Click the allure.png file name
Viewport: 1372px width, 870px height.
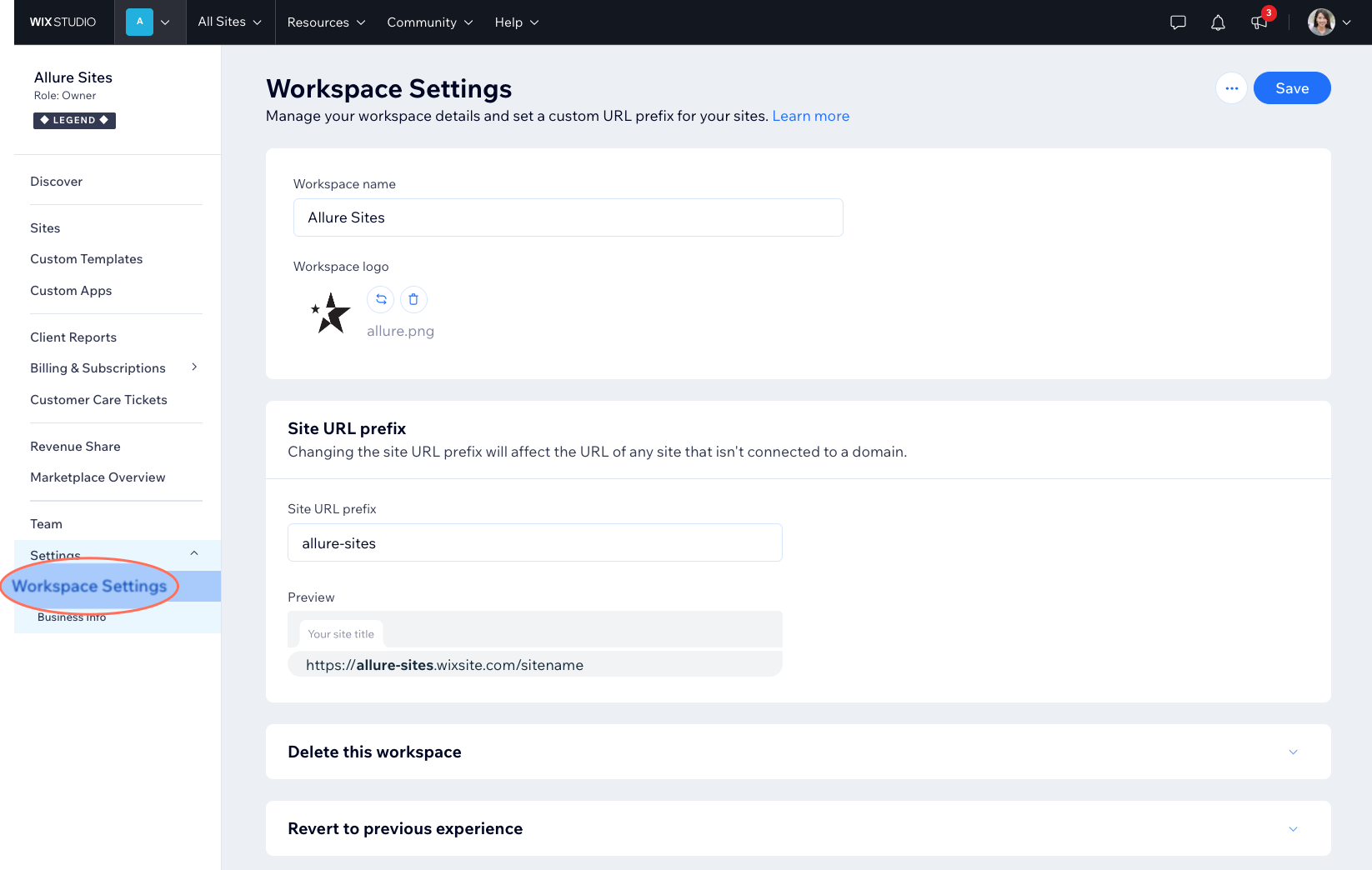click(400, 331)
